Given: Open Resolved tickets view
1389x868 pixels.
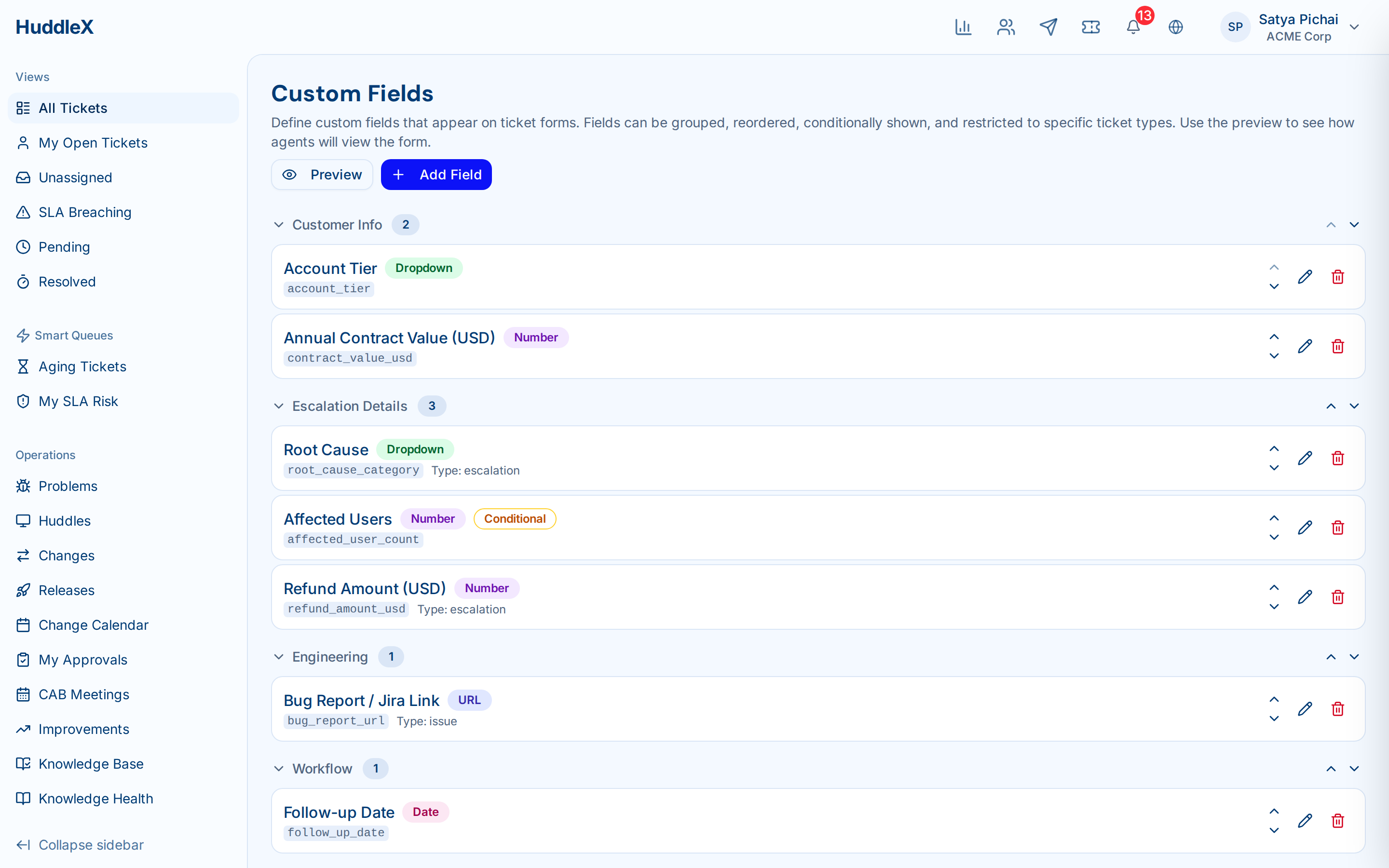Looking at the screenshot, I should coord(123,282).
